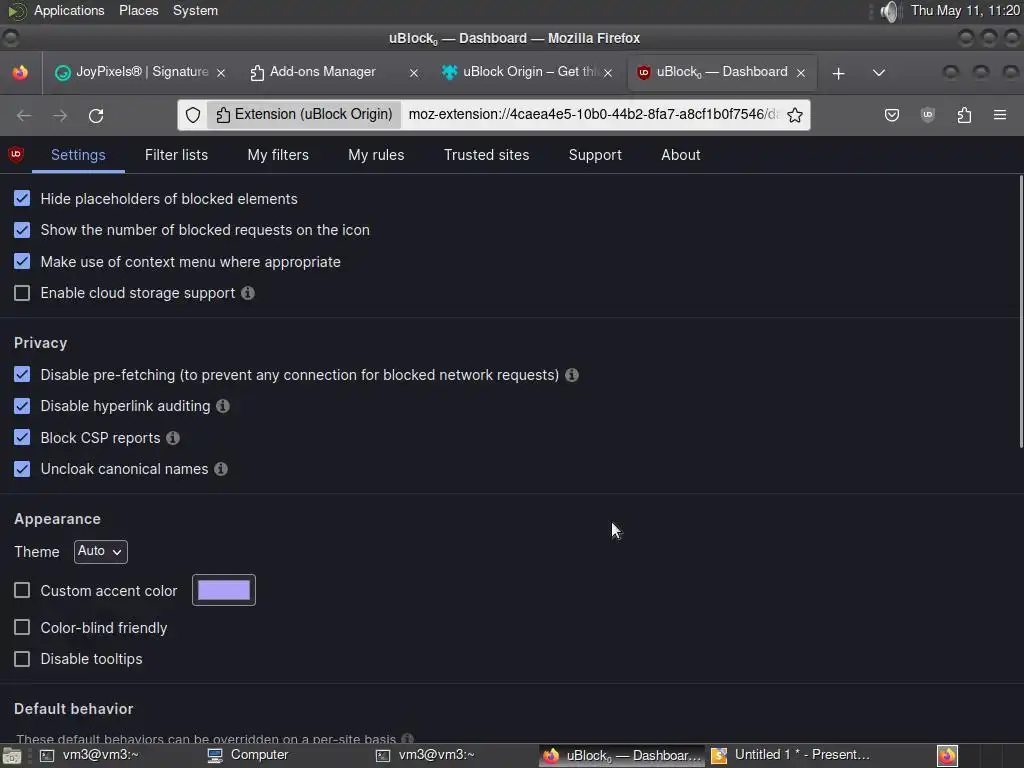1024x768 pixels.
Task: Switch to the Filter lists tab
Action: (176, 155)
